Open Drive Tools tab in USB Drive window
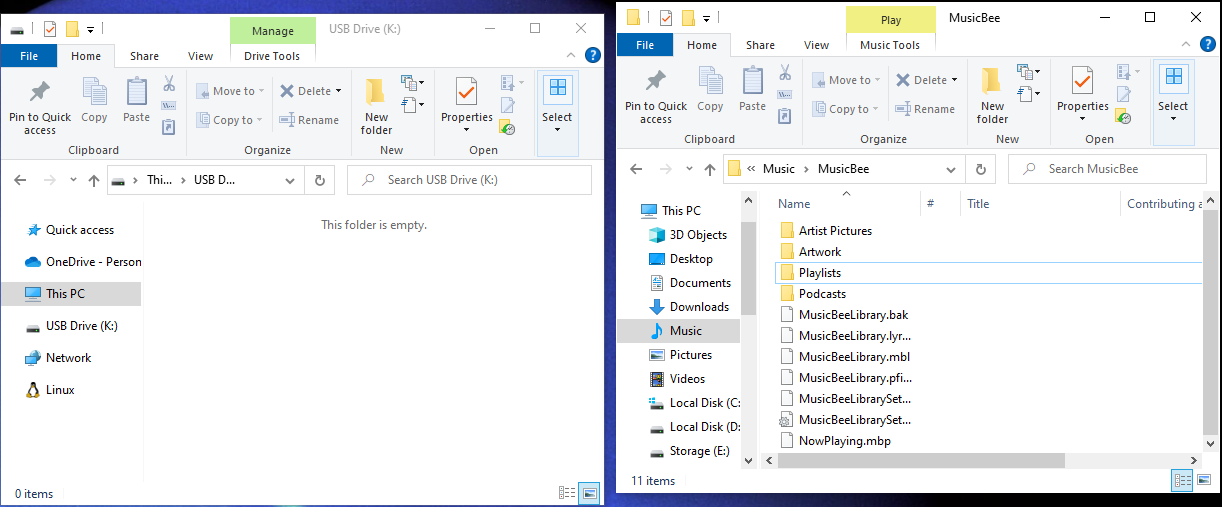 (x=272, y=56)
